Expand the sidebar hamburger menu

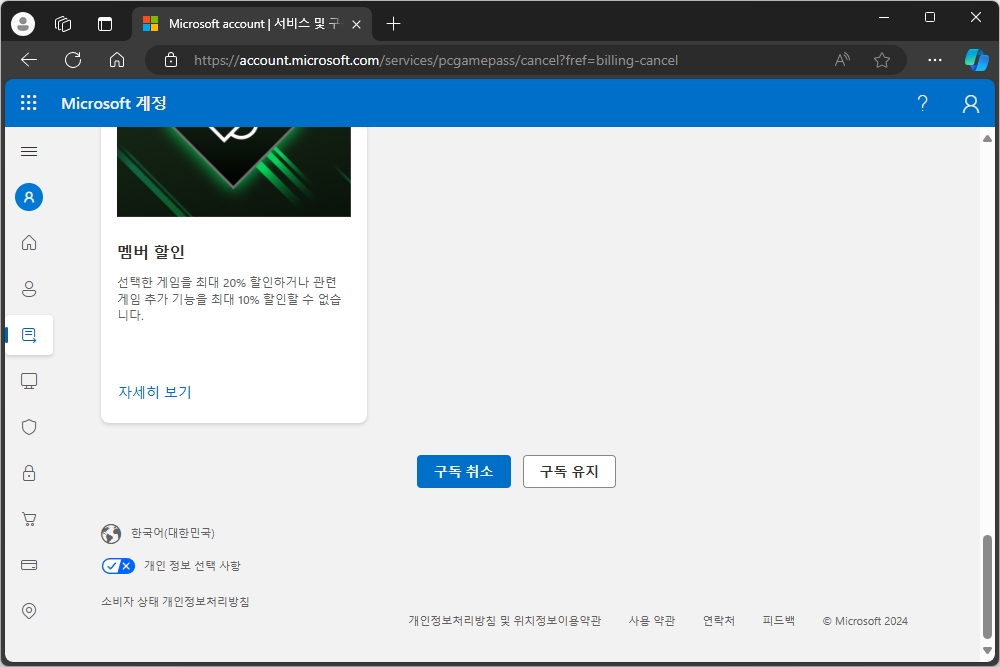click(x=29, y=151)
